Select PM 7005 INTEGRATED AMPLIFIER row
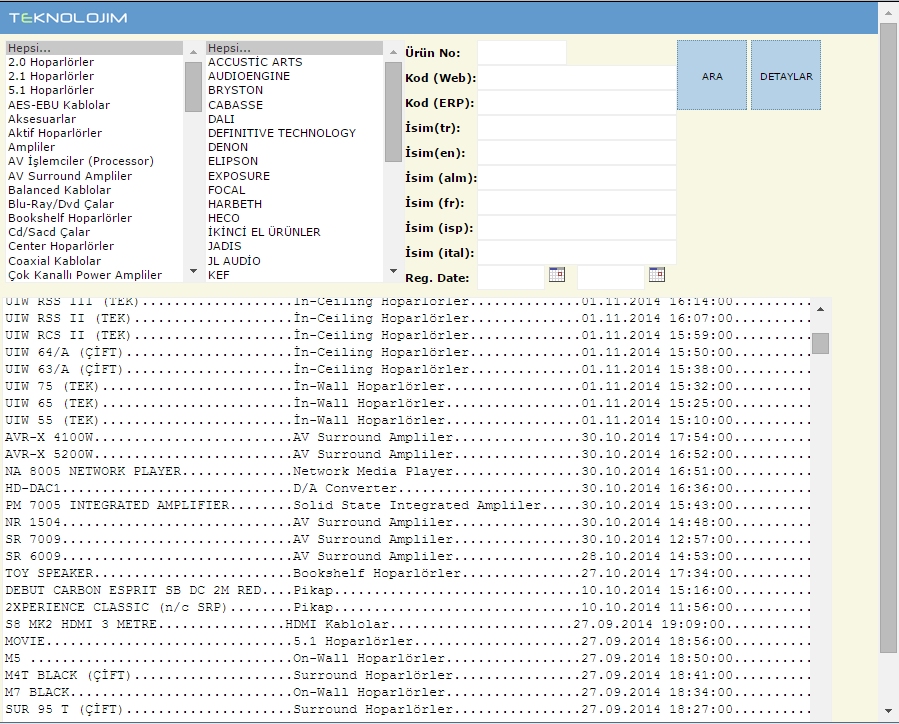Viewport: 899px width, 724px height. (407, 505)
